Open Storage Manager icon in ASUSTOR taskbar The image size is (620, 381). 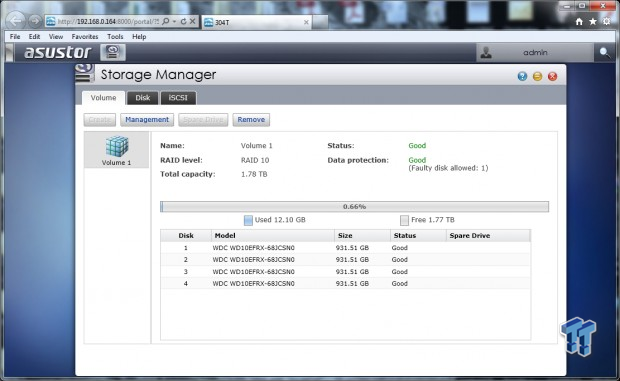point(113,52)
